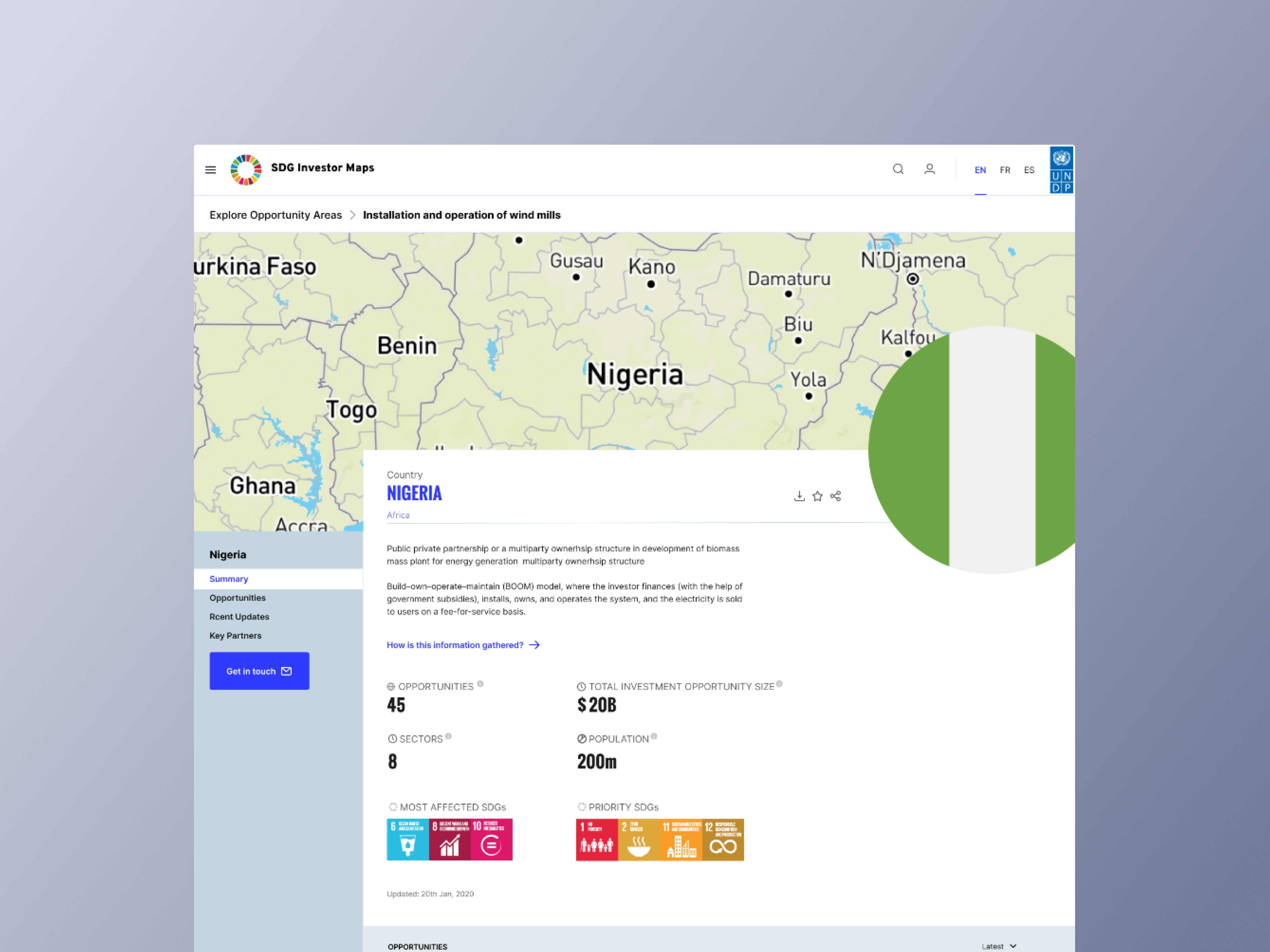Open the hamburger menu icon
Screen dimensions: 1270x952
210,170
